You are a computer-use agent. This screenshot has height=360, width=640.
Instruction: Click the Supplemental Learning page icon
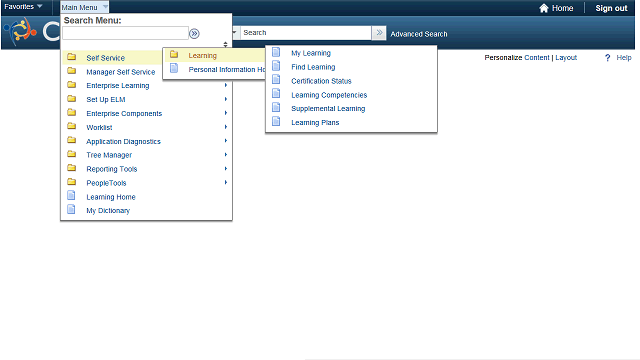click(276, 107)
